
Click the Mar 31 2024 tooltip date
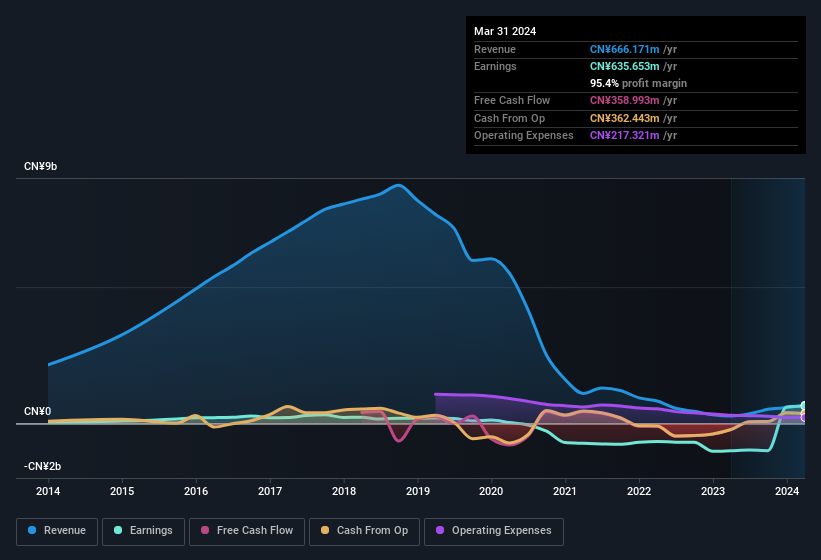coord(505,31)
